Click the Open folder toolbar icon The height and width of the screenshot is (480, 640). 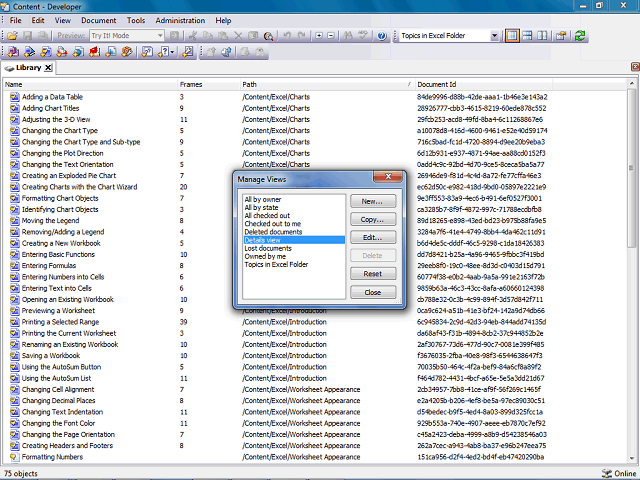[x=12, y=36]
